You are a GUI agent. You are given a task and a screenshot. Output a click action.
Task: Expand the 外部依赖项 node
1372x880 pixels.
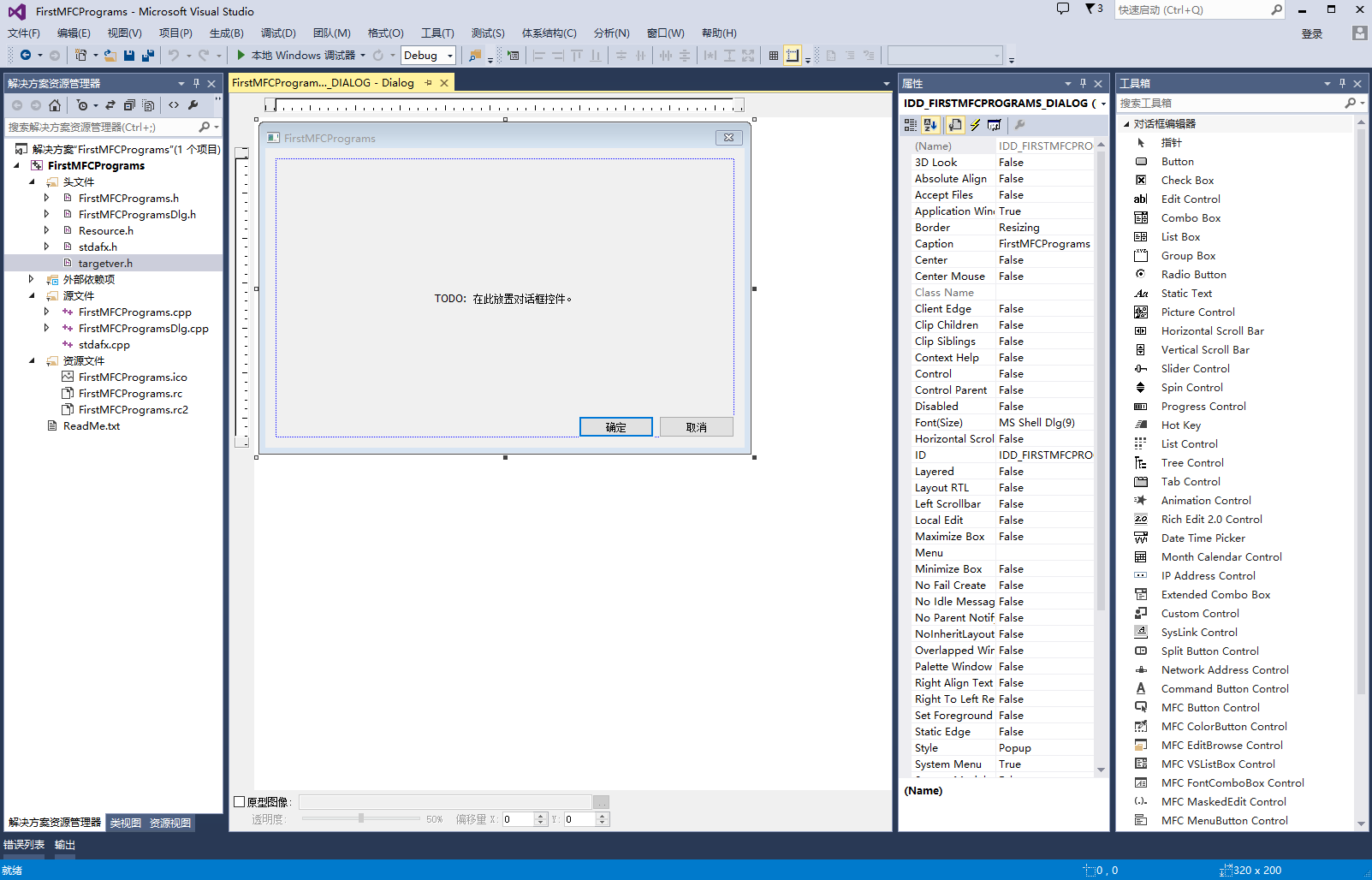click(x=32, y=280)
